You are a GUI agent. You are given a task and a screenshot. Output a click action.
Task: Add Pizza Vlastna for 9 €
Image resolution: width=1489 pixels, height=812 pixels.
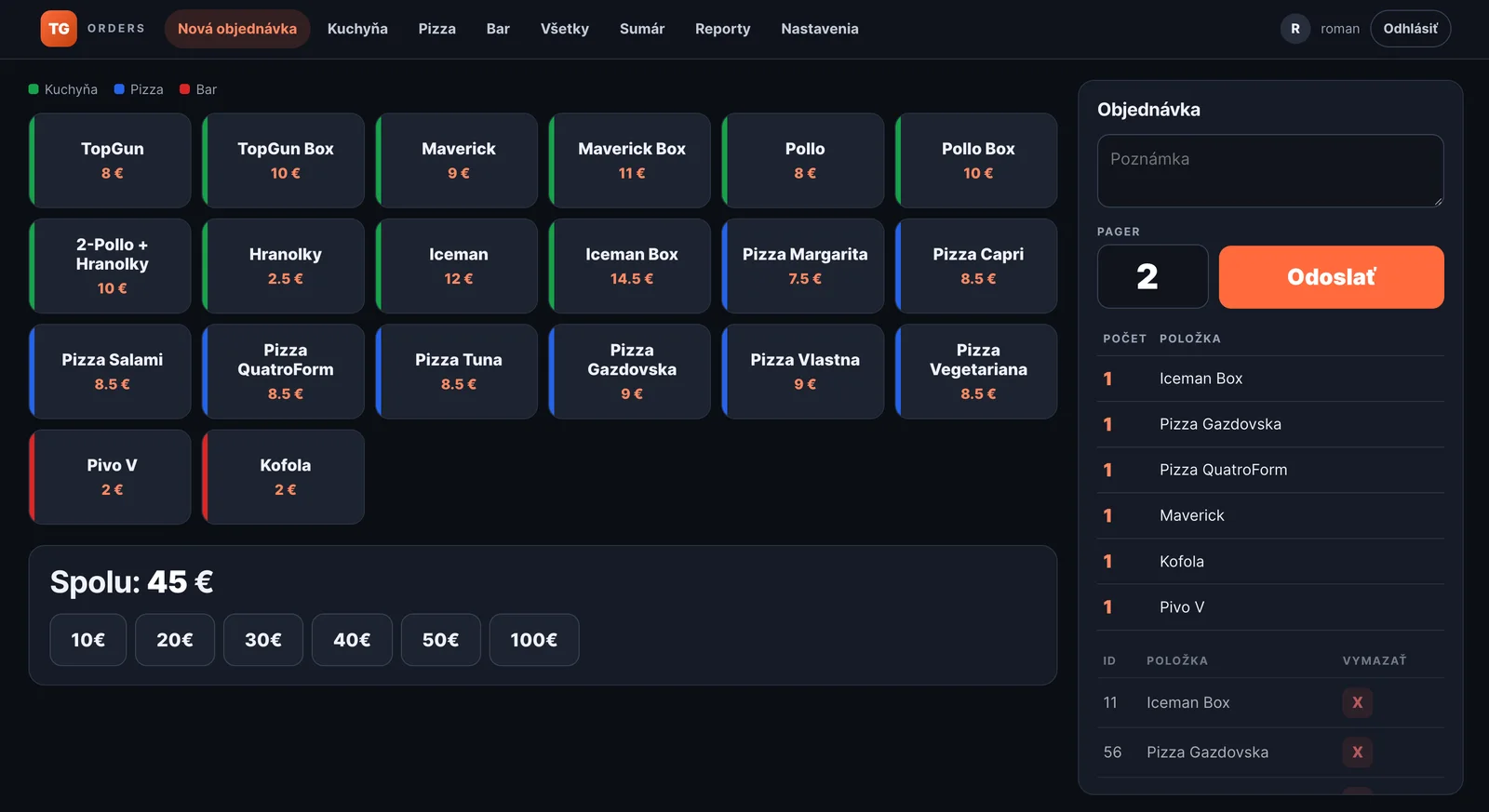803,372
